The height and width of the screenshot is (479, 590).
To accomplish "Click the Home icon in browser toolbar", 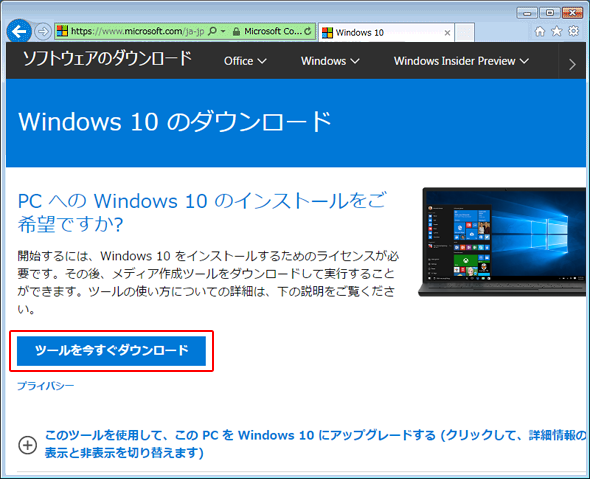I will 540,32.
